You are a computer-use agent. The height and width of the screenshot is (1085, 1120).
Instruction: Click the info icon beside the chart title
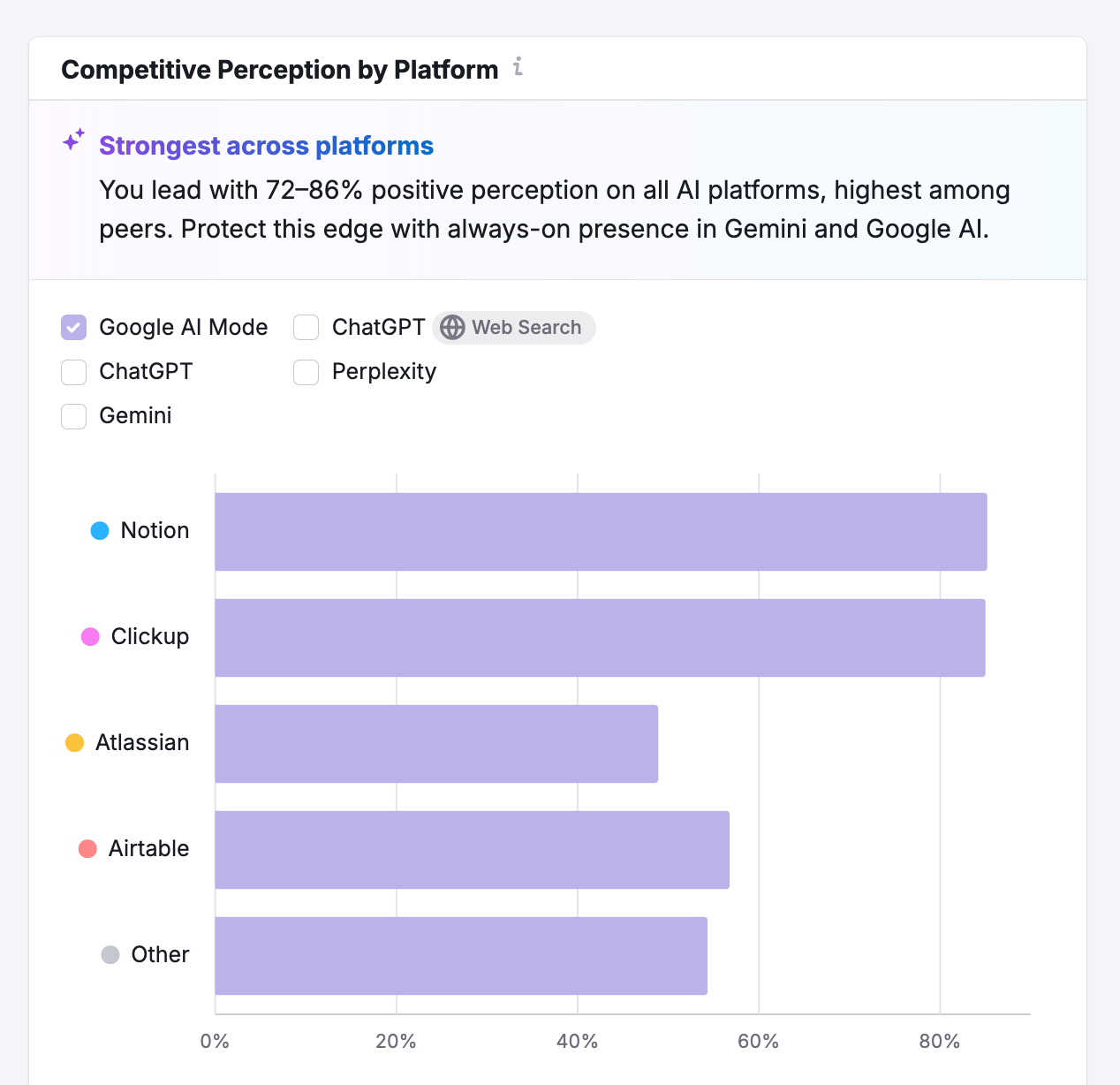(518, 67)
